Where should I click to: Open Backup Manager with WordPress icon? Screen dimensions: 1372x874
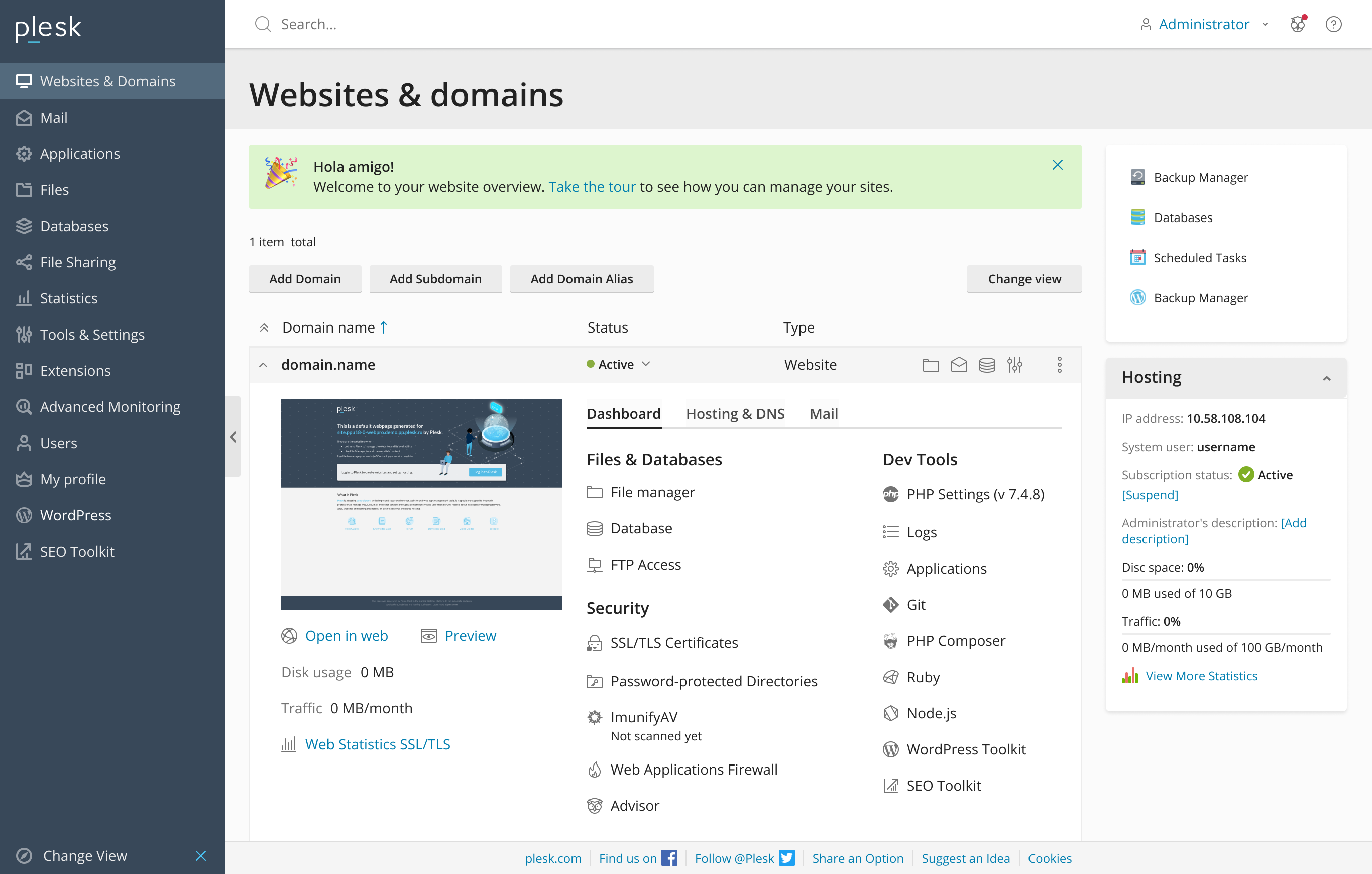[x=1189, y=297]
